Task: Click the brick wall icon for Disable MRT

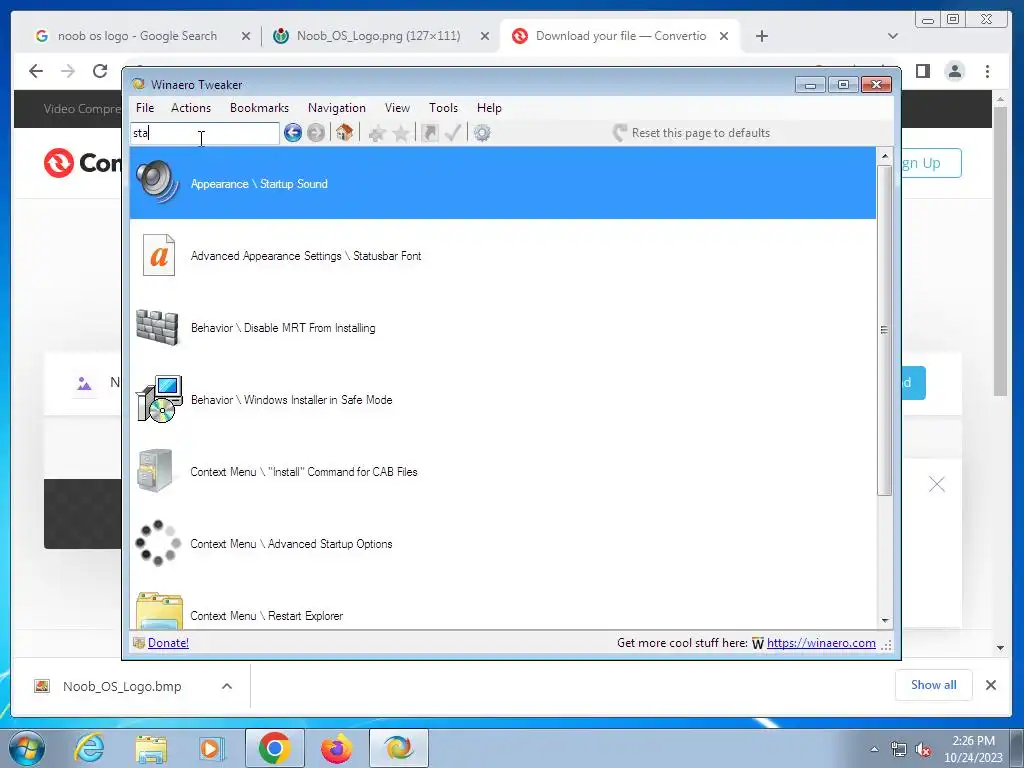Action: coord(157,327)
